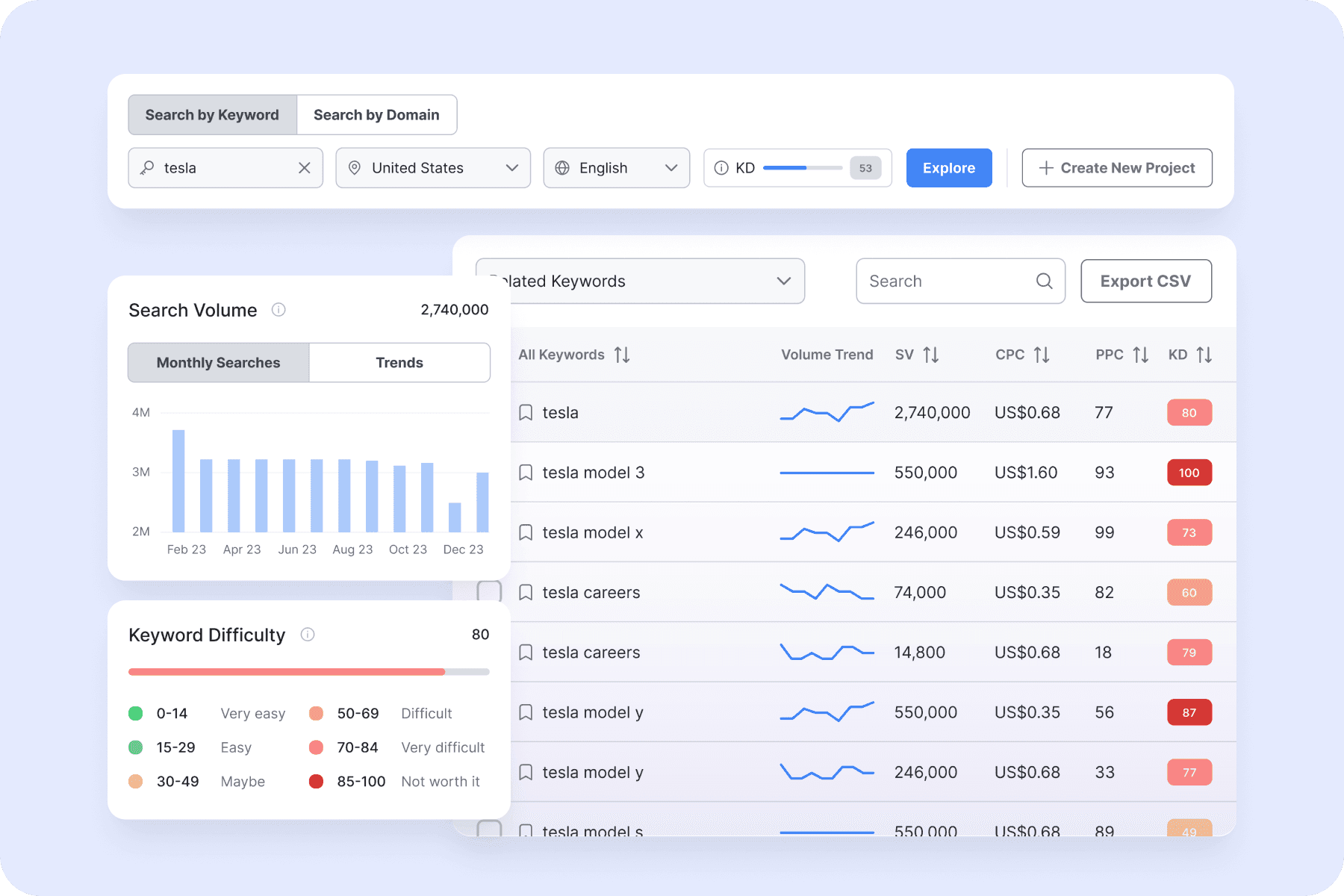
Task: Switch to Search by Domain tab
Action: click(377, 115)
